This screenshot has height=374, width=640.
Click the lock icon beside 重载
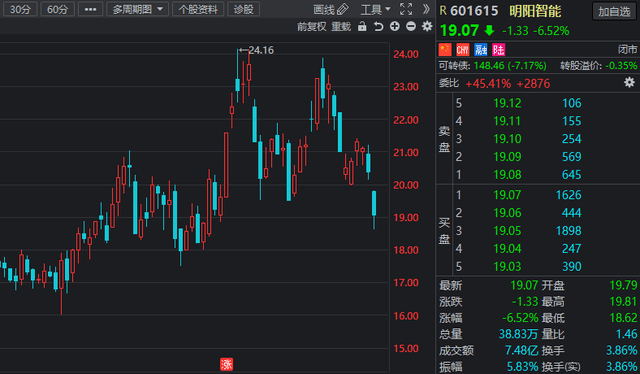coord(362,27)
